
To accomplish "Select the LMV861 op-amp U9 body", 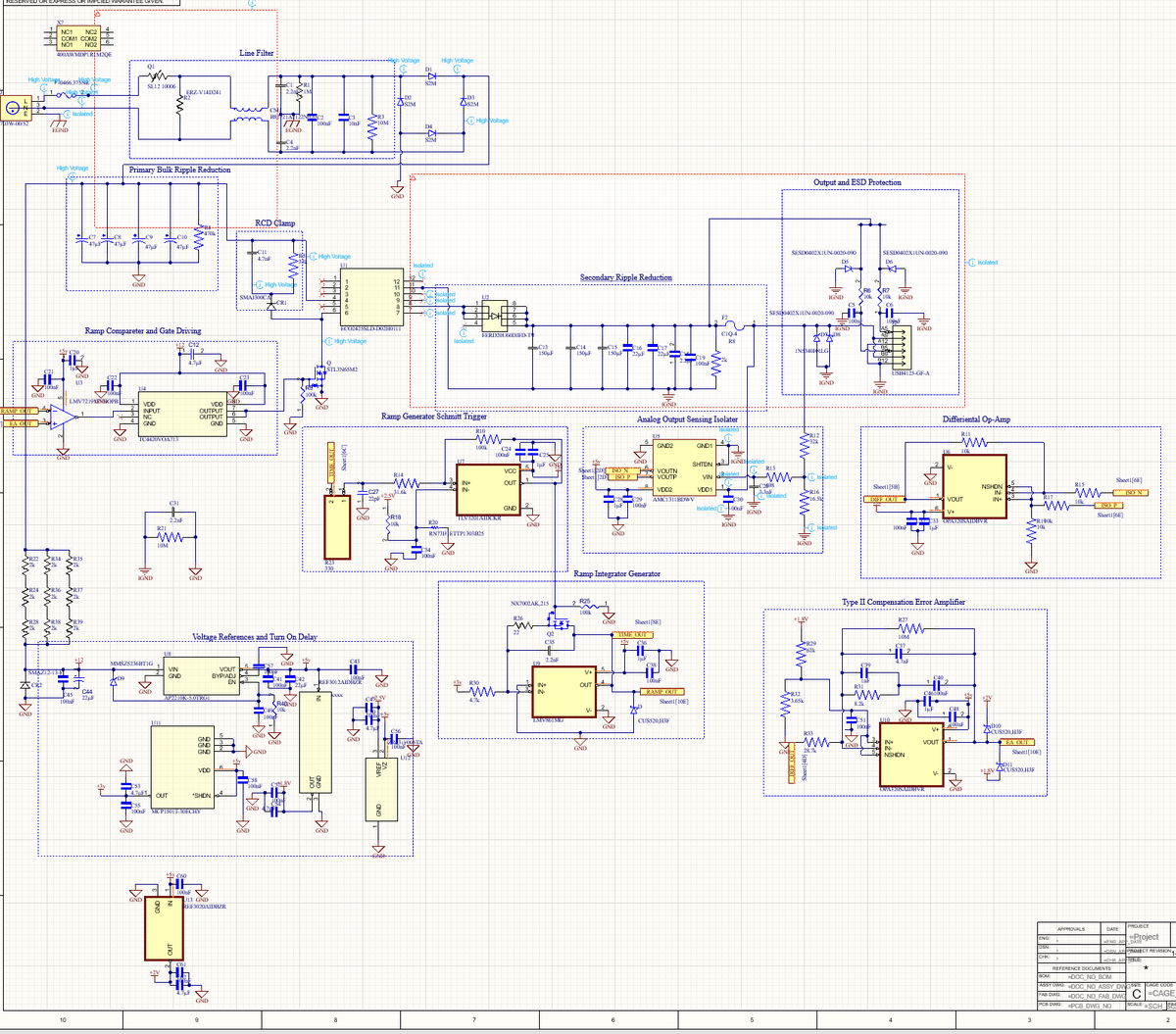I will 563,691.
